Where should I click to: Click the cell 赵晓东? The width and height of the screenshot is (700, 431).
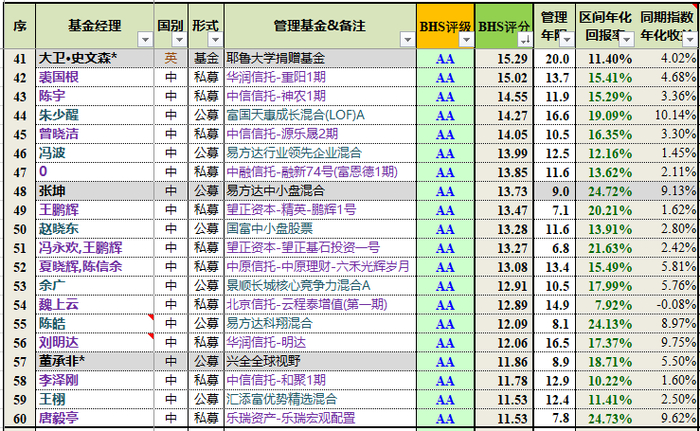pos(95,229)
